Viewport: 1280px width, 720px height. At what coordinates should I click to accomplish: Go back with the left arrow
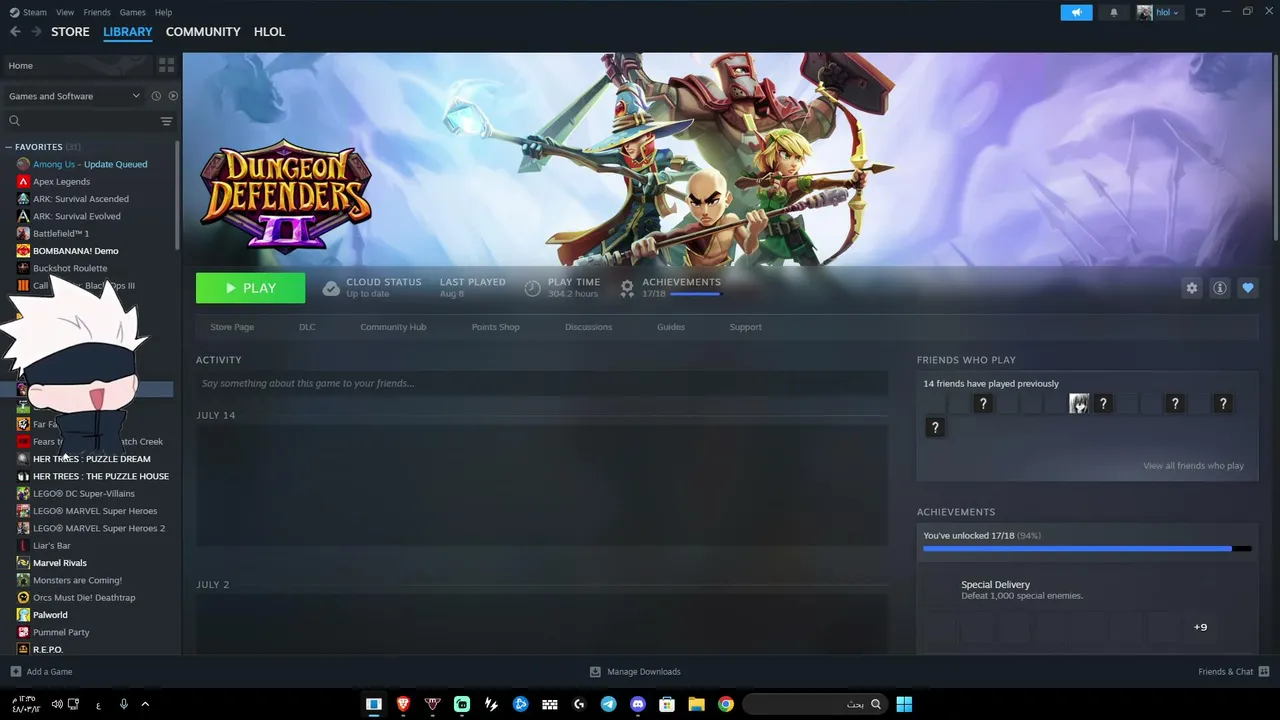[15, 32]
